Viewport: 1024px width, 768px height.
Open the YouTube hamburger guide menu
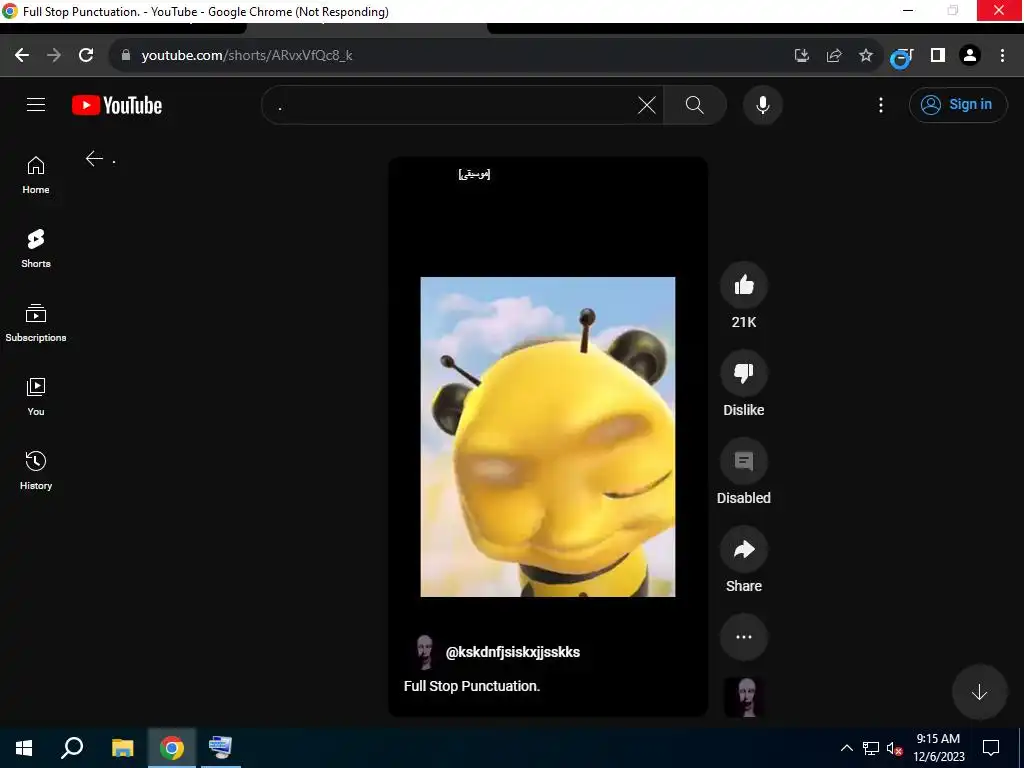(36, 104)
